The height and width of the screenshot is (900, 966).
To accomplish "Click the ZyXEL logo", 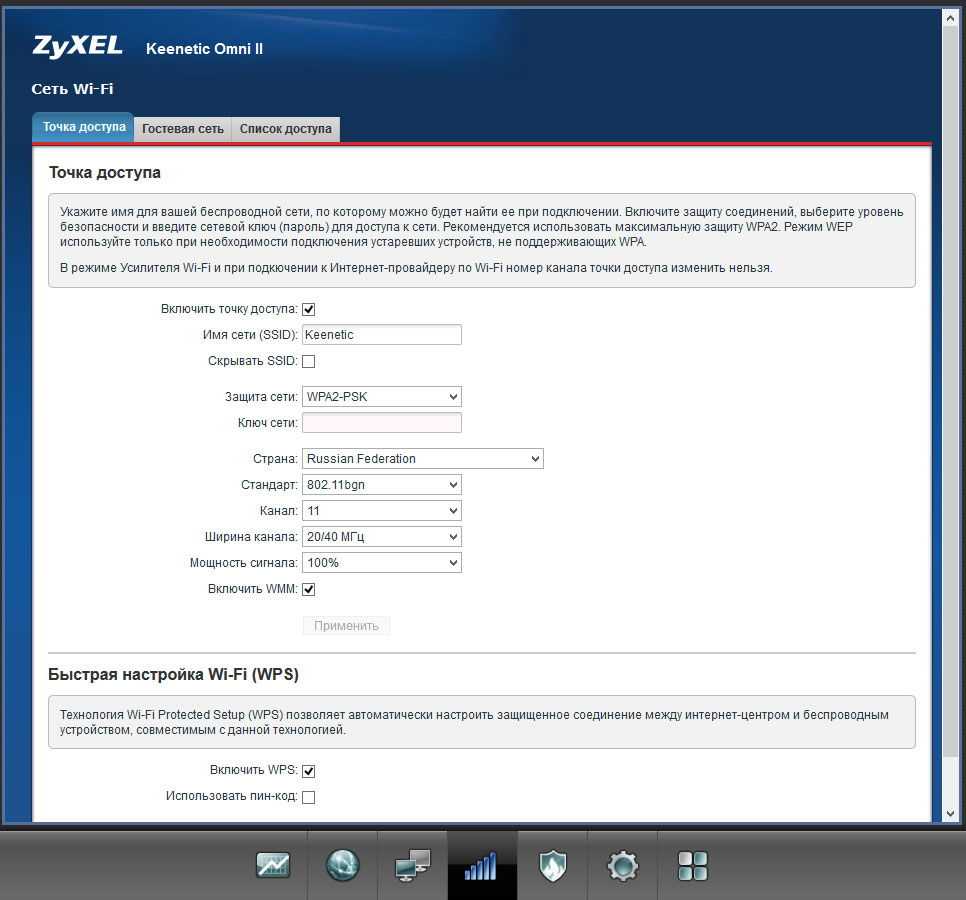I will click(x=77, y=46).
